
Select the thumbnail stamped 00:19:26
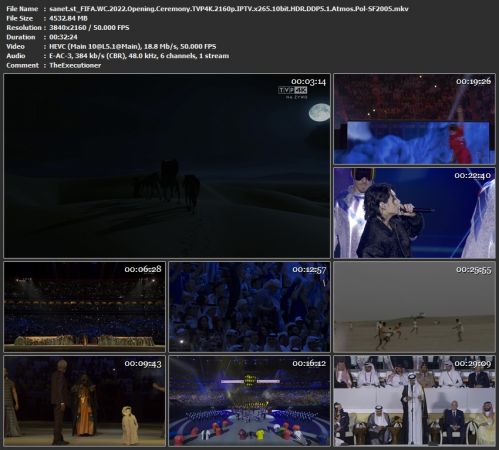coord(414,119)
